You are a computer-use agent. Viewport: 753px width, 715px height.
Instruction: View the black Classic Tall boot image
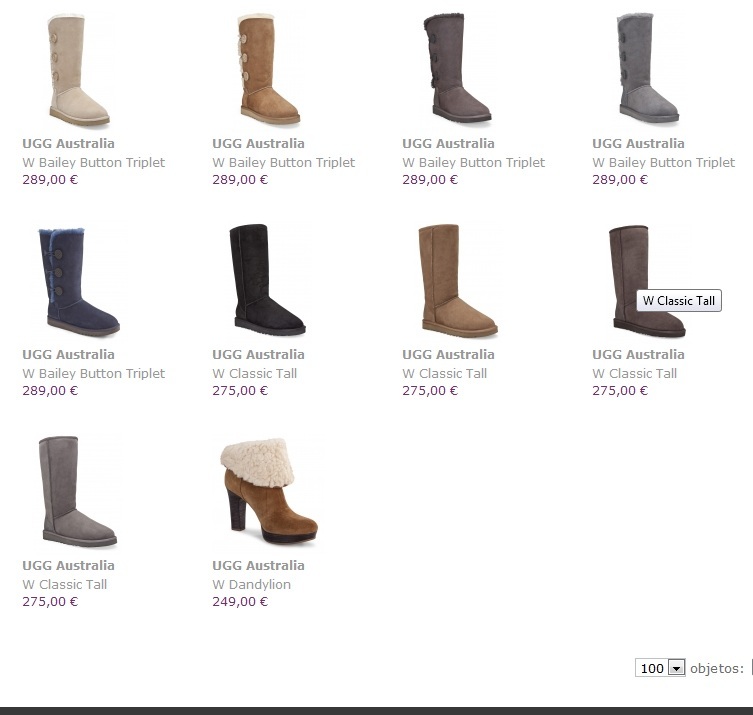(267, 280)
